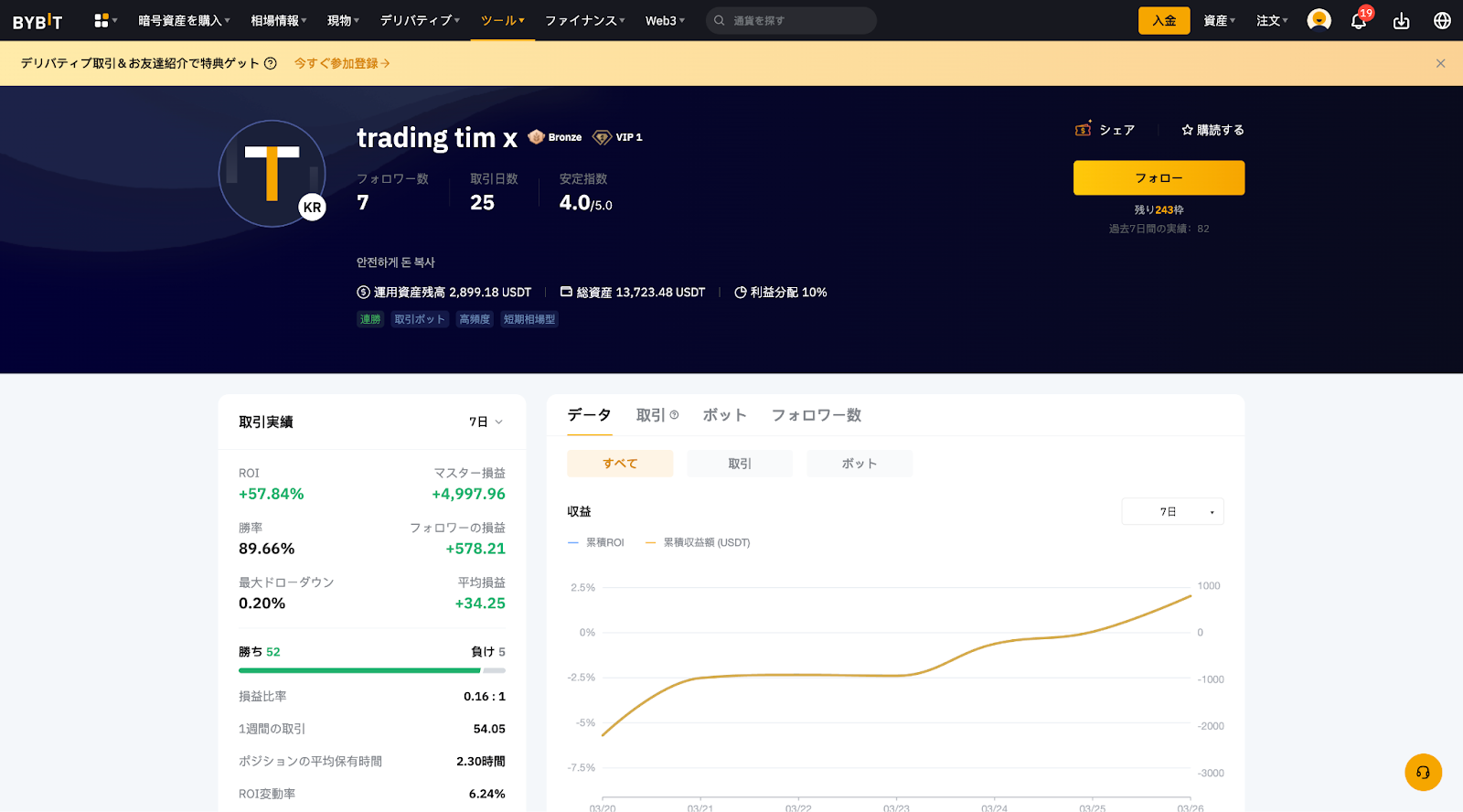Image resolution: width=1463 pixels, height=812 pixels.
Task: Click the 運用資産残高 dollar coin icon
Action: [x=363, y=293]
